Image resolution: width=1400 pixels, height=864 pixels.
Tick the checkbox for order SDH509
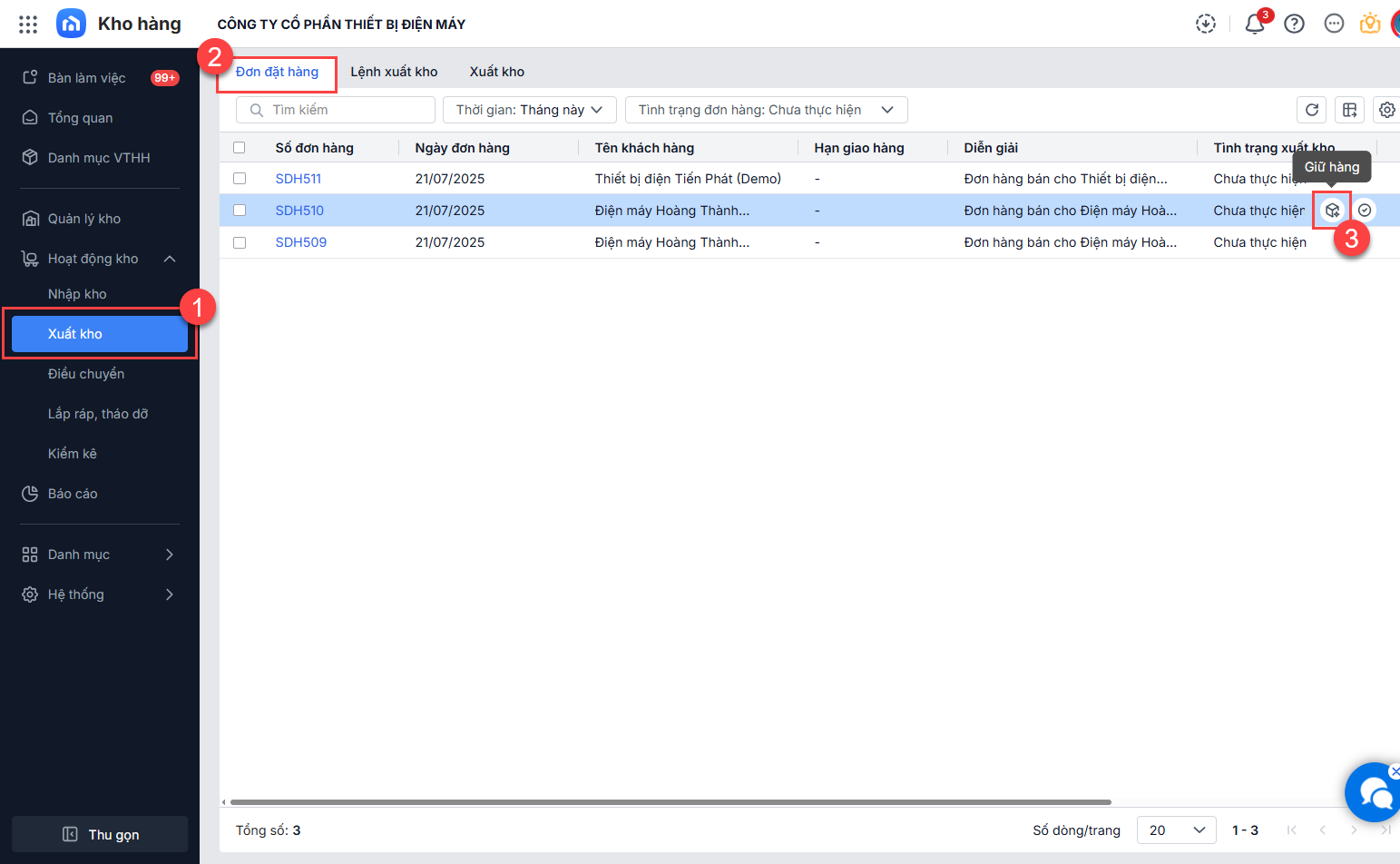click(240, 242)
